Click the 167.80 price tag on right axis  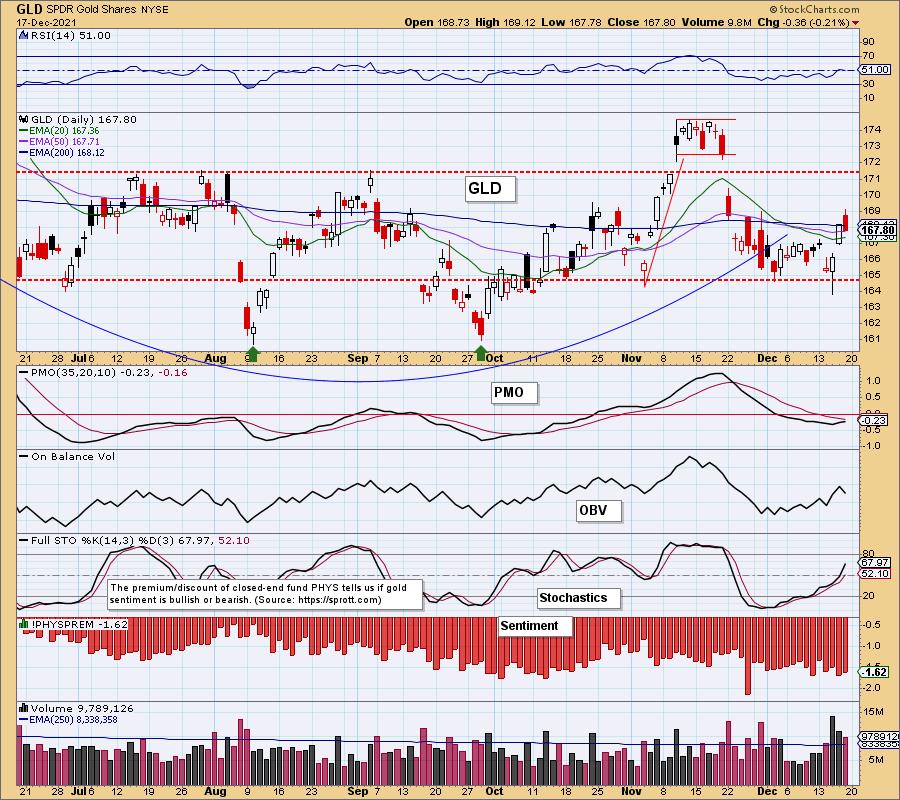(x=878, y=231)
